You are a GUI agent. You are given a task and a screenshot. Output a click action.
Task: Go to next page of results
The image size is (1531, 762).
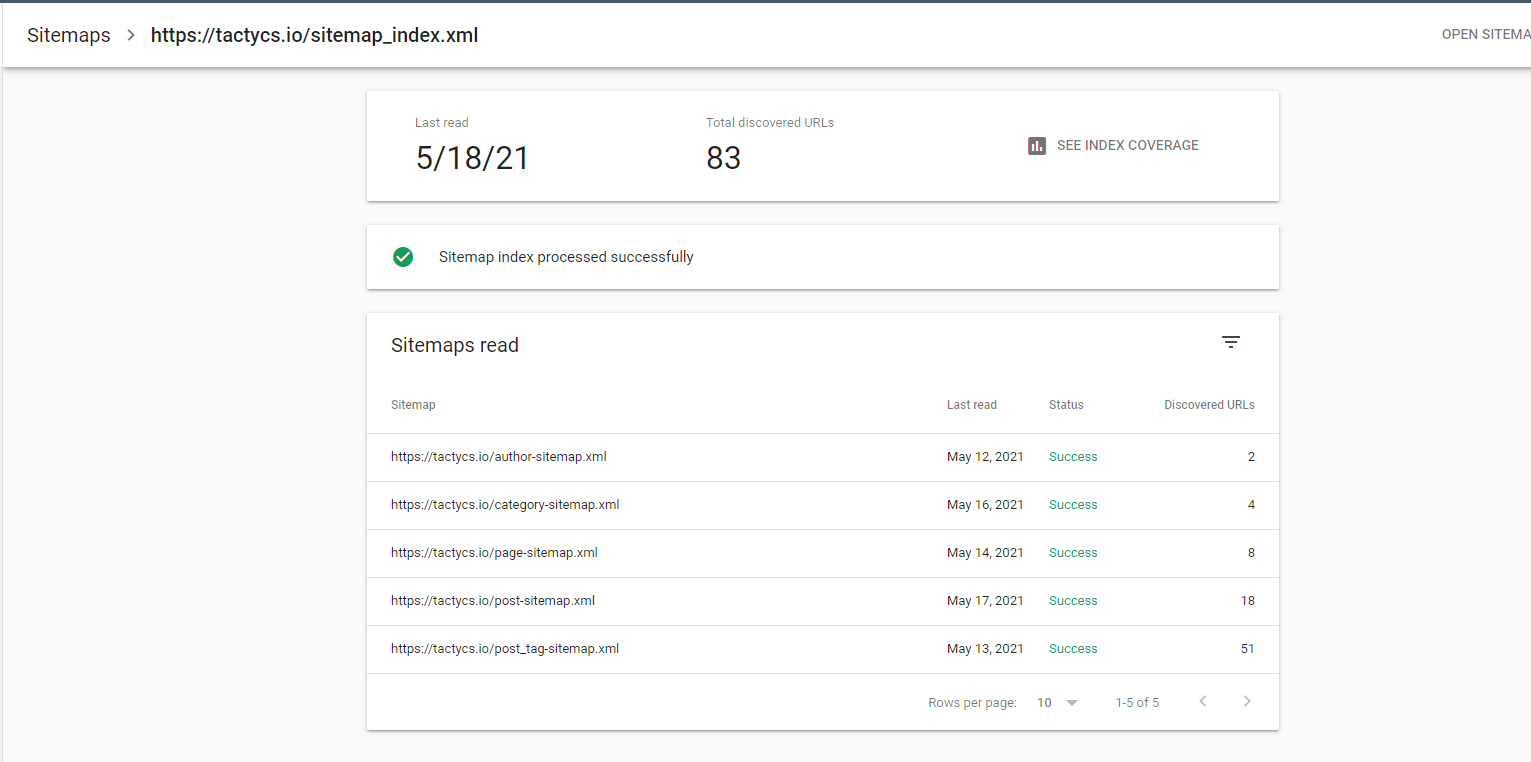(1247, 702)
